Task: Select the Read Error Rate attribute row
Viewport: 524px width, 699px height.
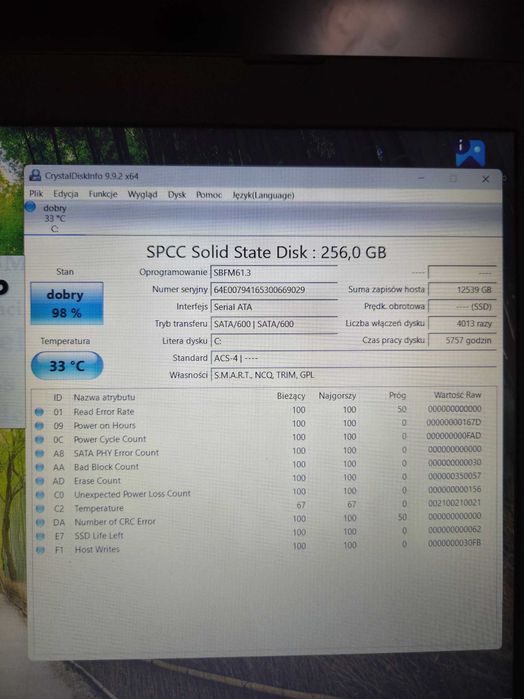Action: [x=264, y=411]
